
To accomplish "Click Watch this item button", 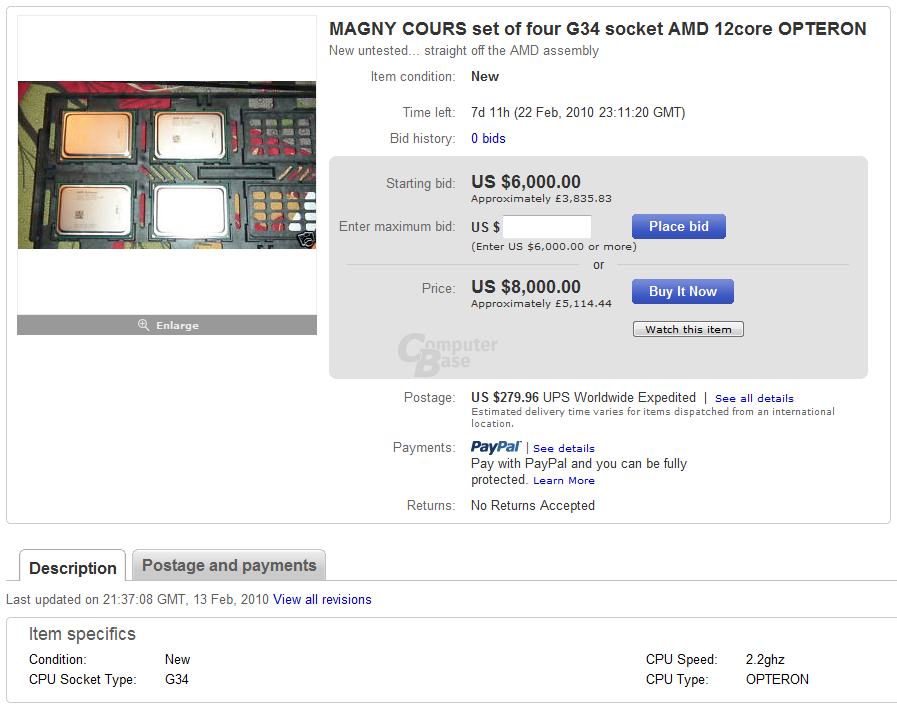I will (688, 329).
